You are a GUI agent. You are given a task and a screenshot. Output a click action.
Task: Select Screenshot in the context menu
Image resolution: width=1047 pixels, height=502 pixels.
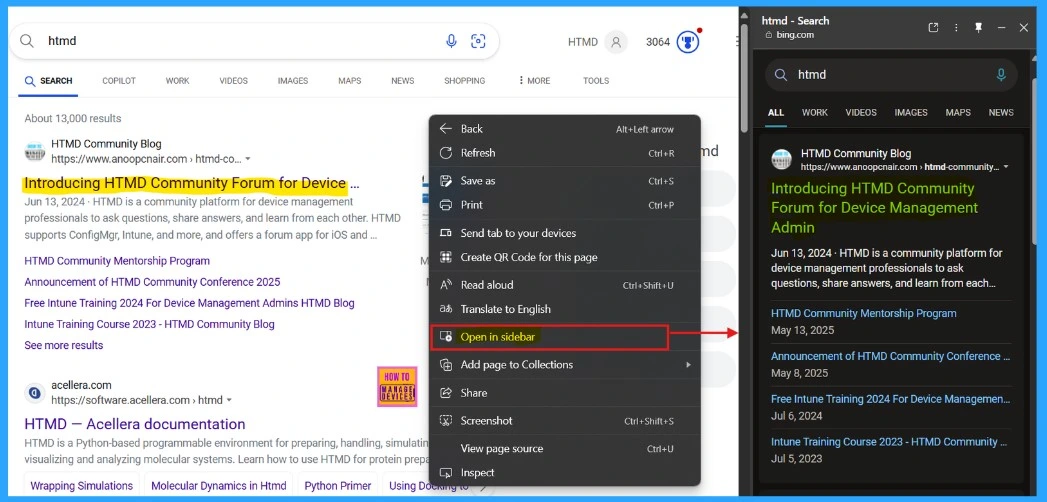tap(565, 421)
